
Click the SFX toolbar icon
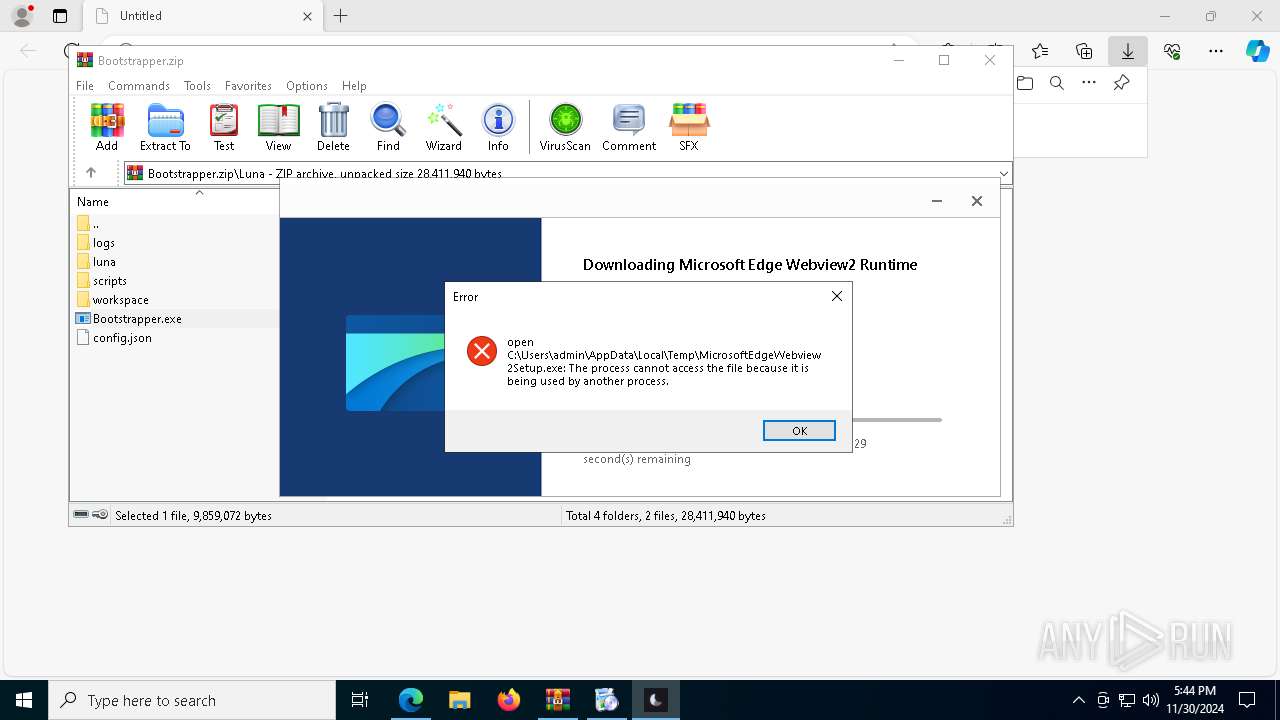(x=689, y=127)
